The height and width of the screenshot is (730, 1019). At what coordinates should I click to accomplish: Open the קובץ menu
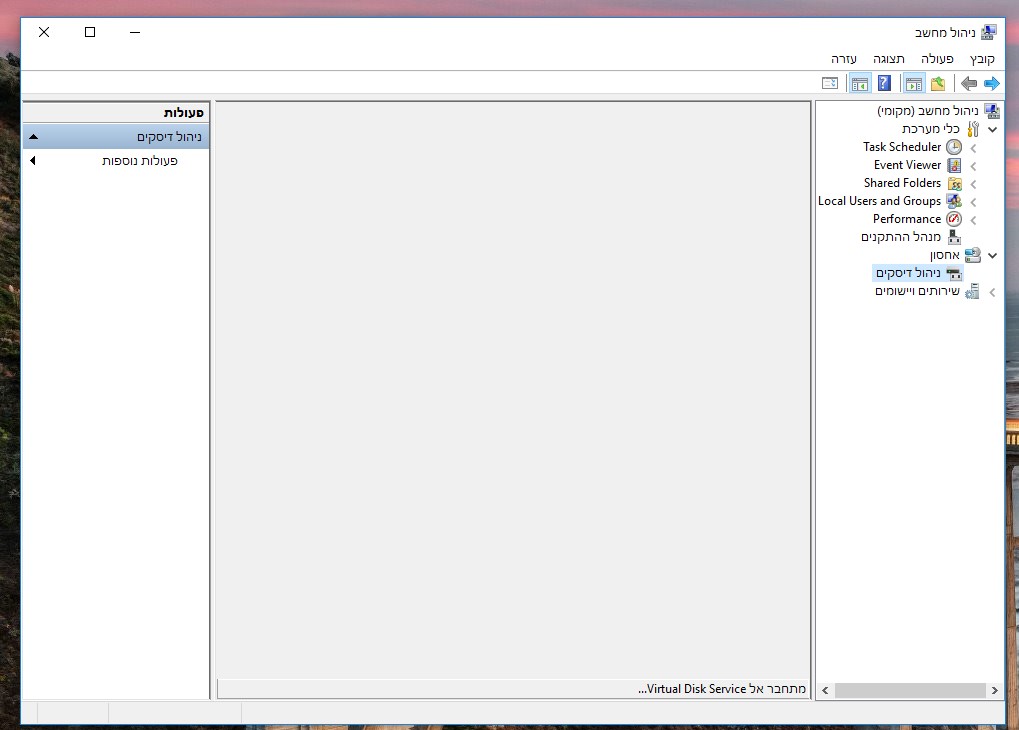click(x=982, y=59)
